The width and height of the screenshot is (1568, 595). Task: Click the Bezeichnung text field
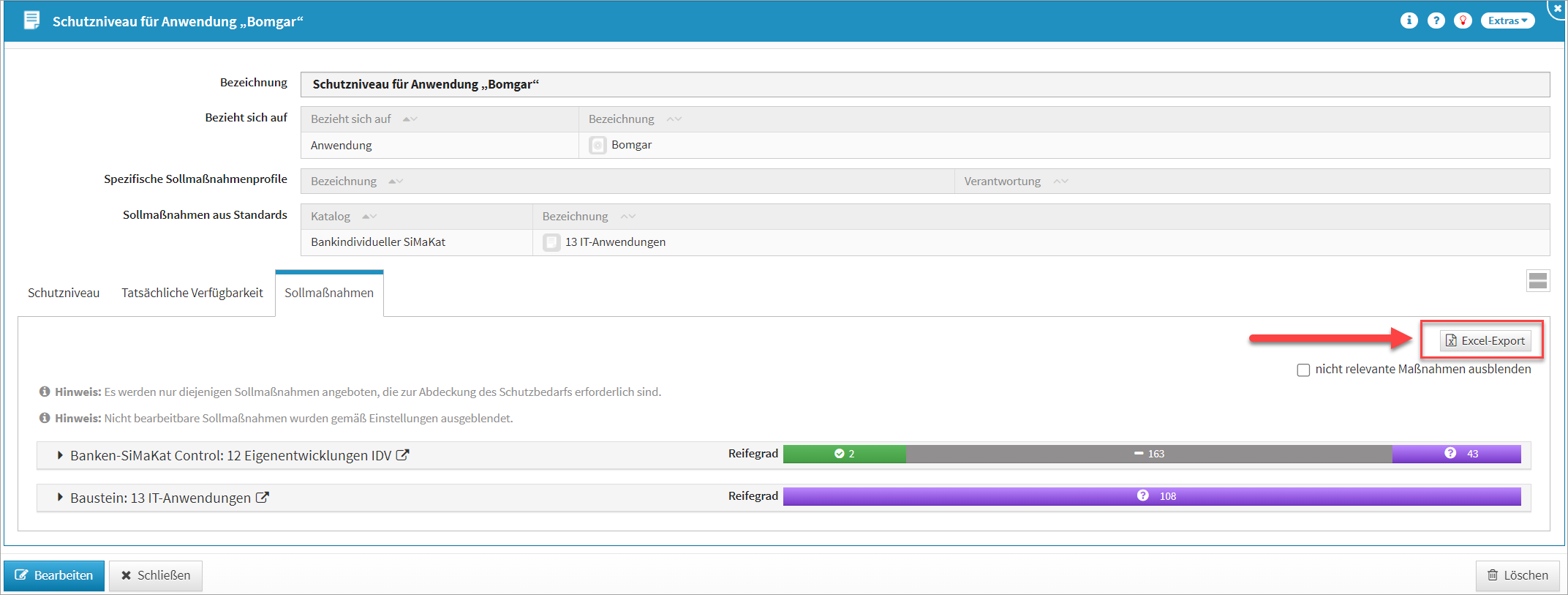click(x=924, y=84)
